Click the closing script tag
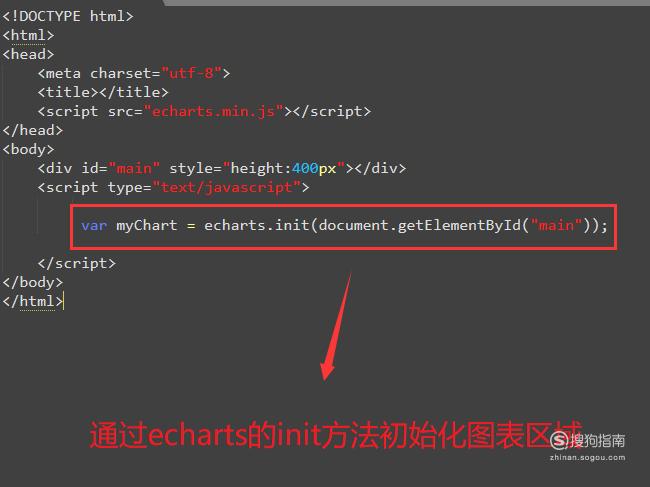 point(76,263)
